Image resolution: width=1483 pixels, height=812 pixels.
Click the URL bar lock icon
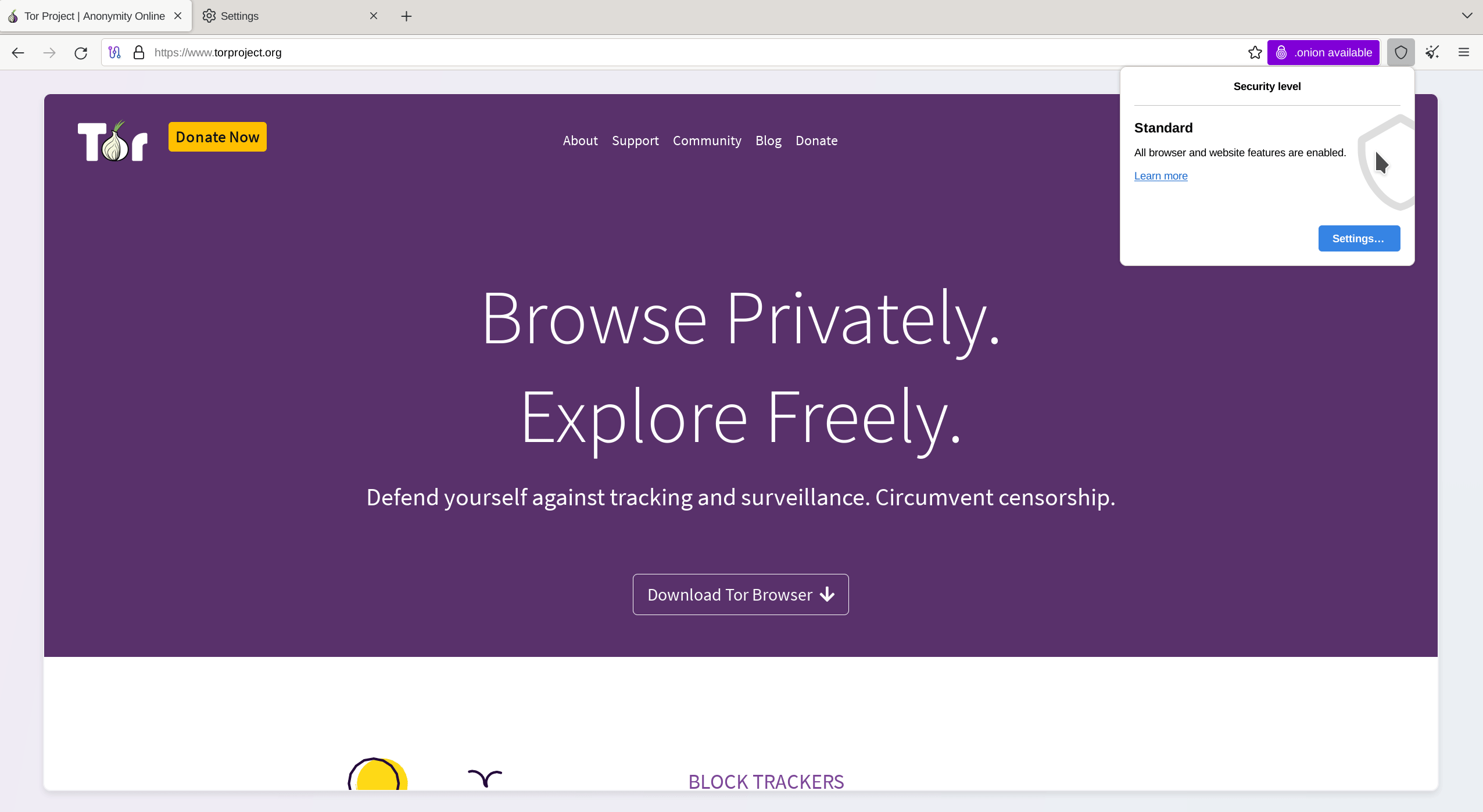pos(139,52)
